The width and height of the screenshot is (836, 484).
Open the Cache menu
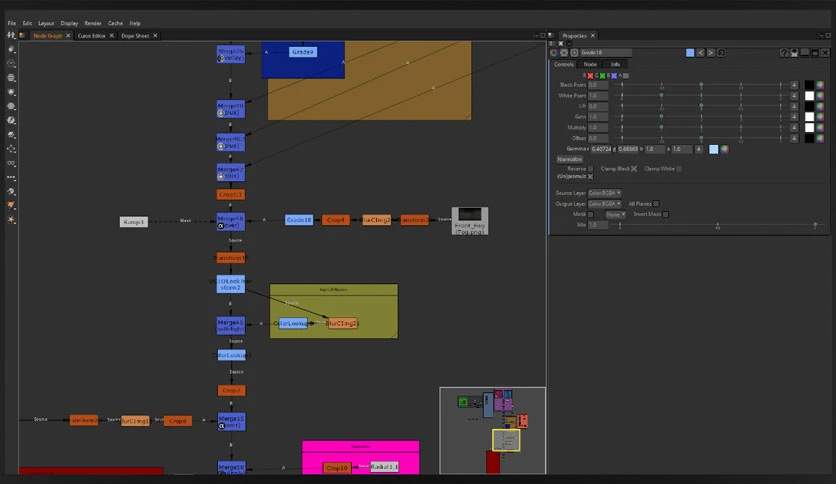click(115, 23)
